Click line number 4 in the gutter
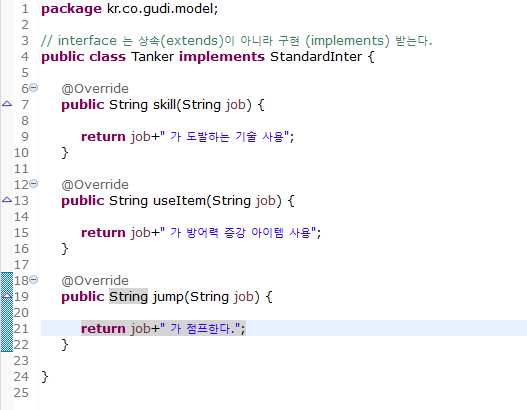Image resolution: width=527 pixels, height=410 pixels. [x=25, y=57]
